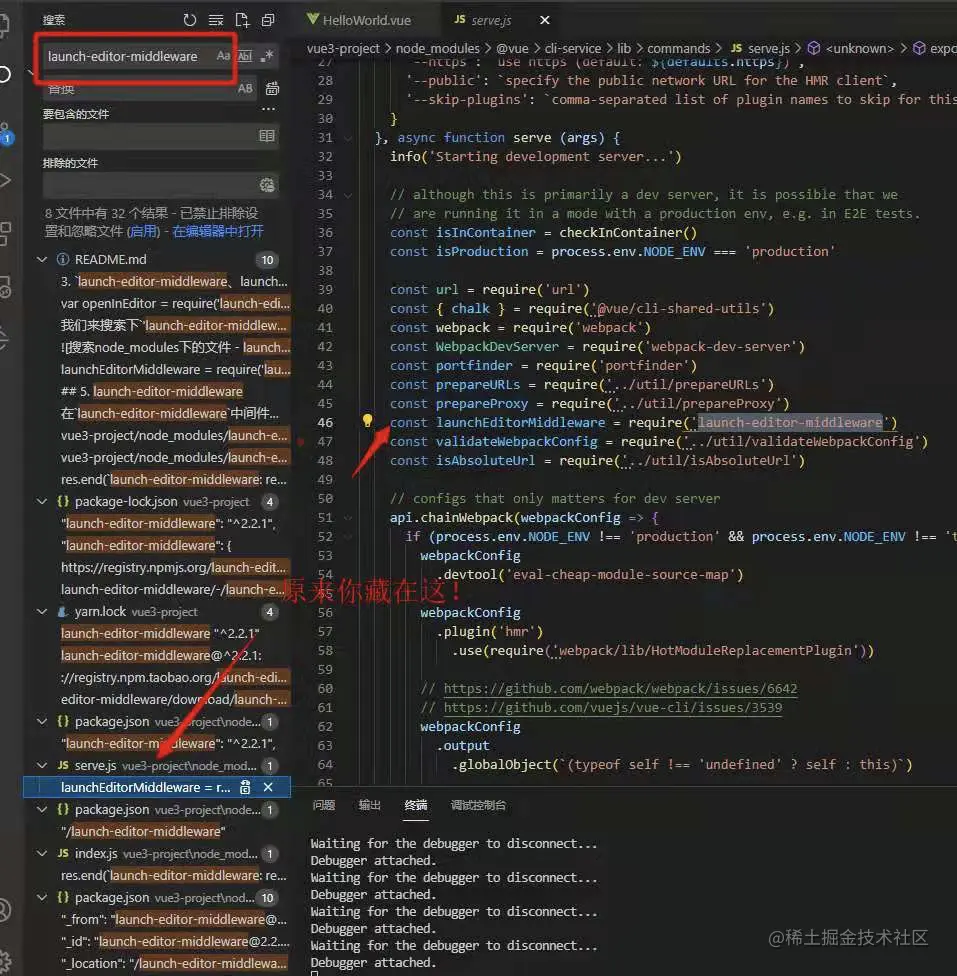The height and width of the screenshot is (976, 957).
Task: Collapse the README.md results group
Action: (42, 259)
